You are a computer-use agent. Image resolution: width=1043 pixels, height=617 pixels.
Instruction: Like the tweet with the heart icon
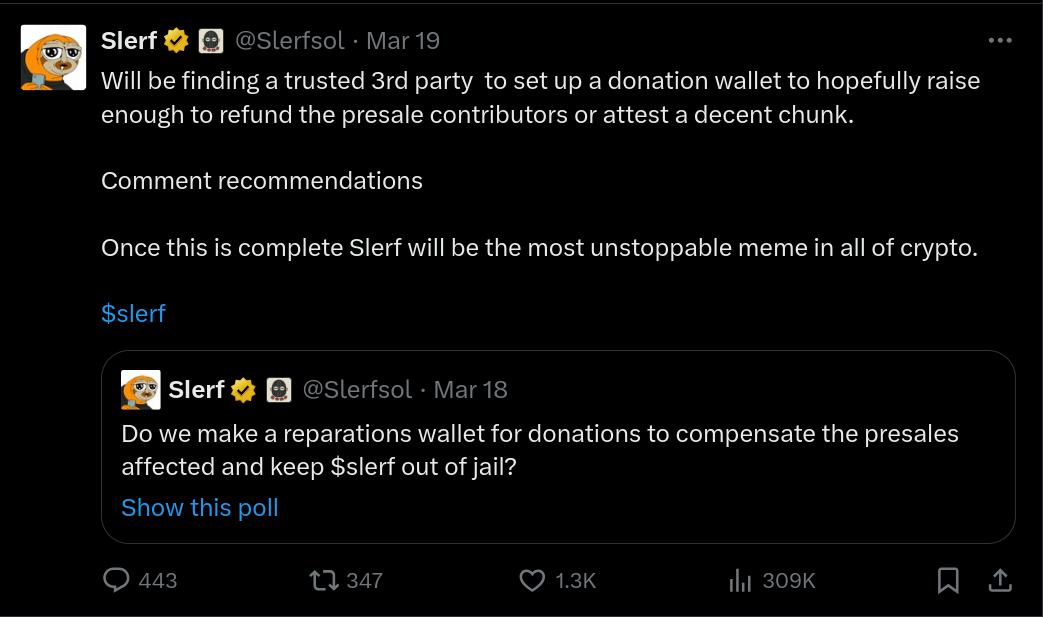pos(532,580)
